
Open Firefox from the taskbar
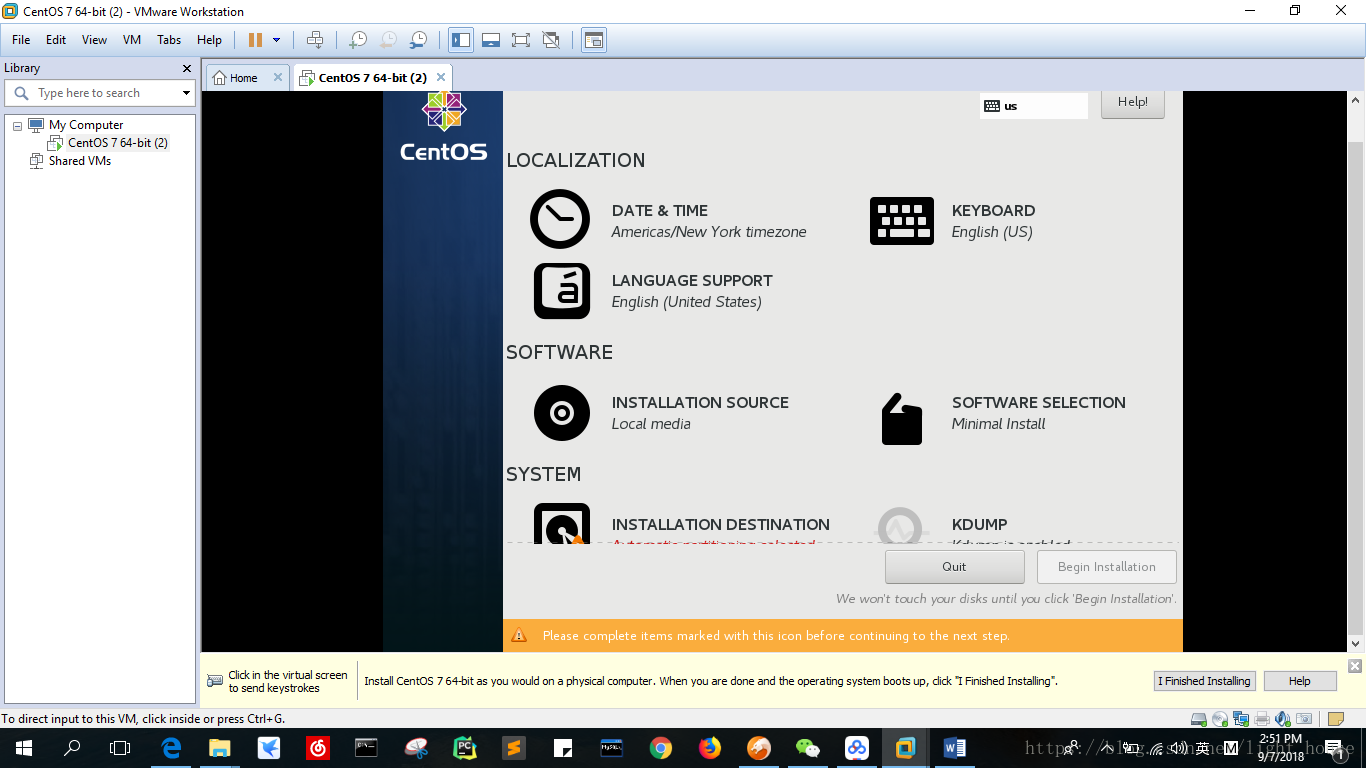click(x=709, y=748)
